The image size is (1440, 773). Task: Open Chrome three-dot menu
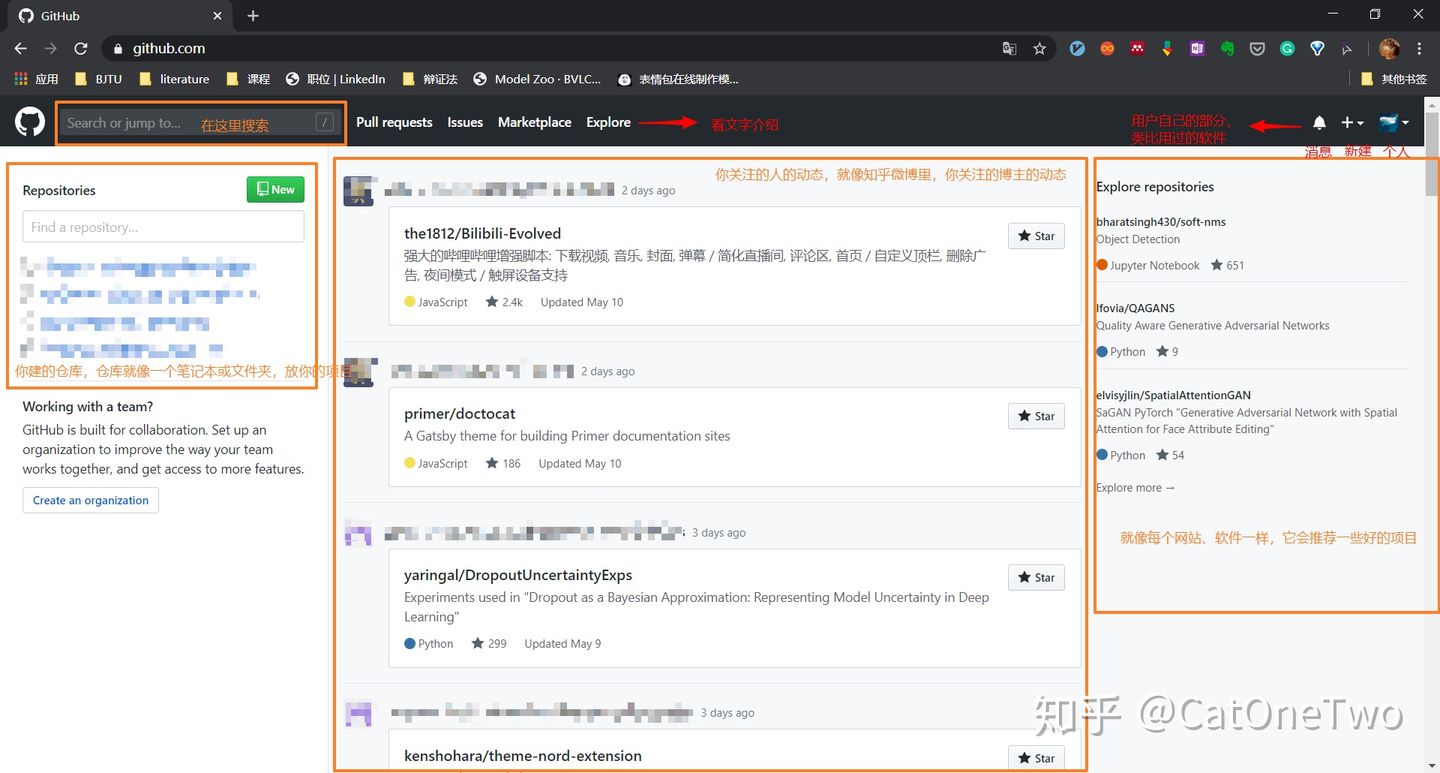1419,48
